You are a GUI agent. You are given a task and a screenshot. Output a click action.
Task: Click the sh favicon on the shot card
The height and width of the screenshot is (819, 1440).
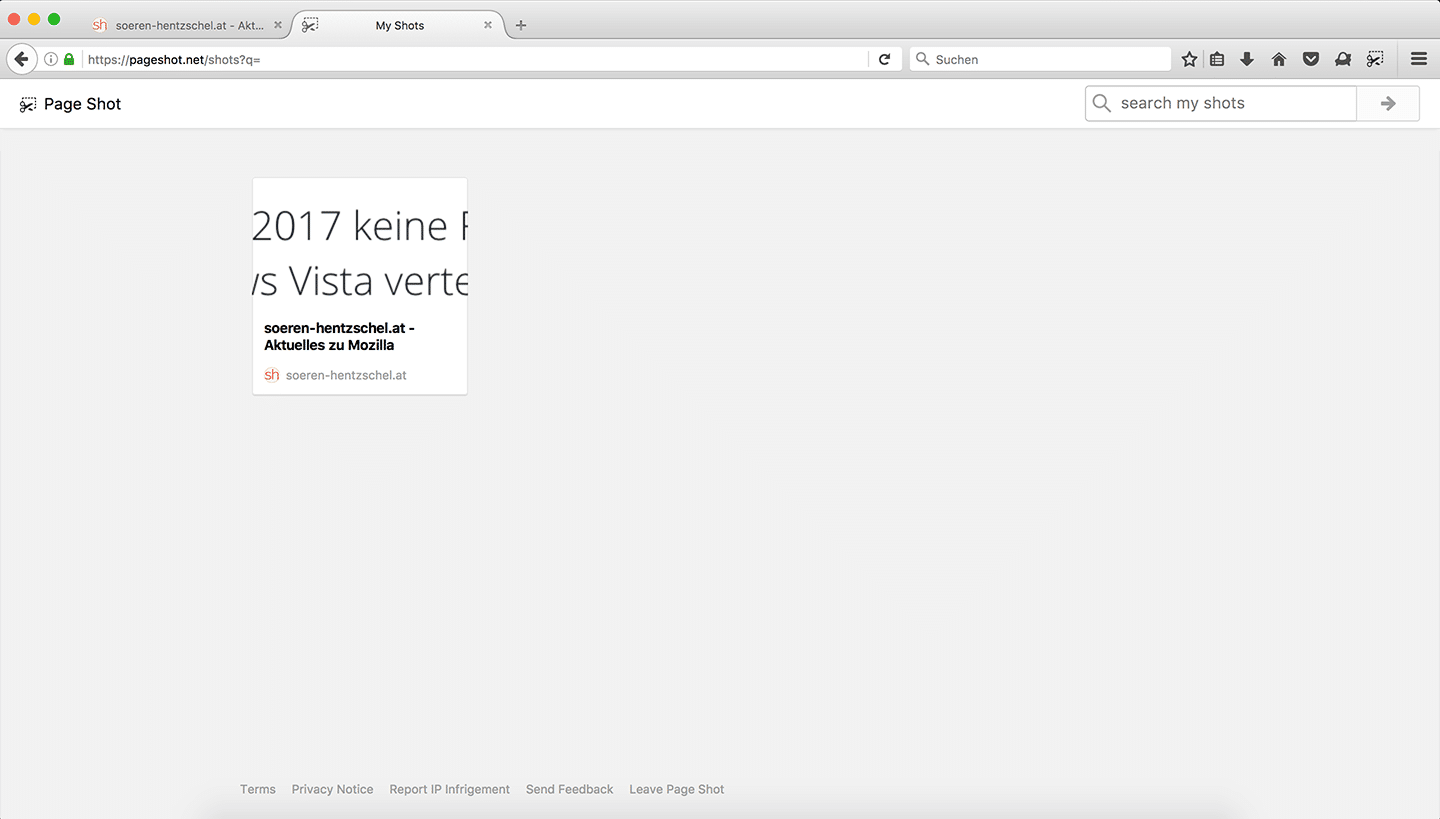(x=272, y=375)
